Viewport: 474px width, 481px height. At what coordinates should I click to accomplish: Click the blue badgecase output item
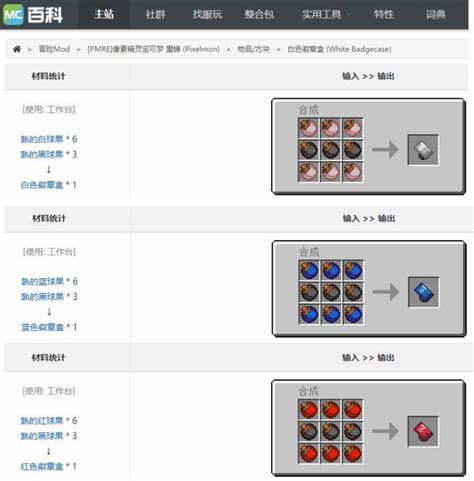[x=424, y=292]
